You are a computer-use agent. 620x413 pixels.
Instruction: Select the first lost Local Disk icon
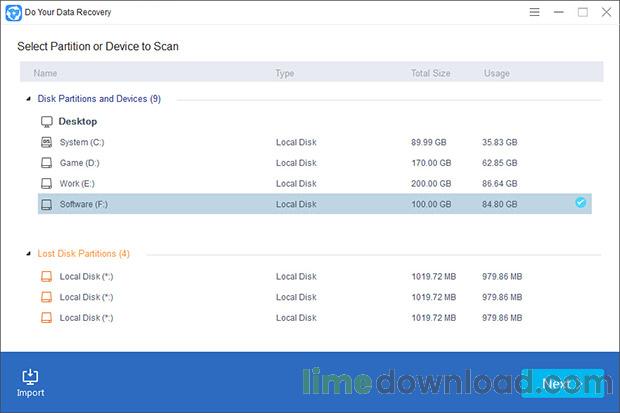[x=46, y=276]
